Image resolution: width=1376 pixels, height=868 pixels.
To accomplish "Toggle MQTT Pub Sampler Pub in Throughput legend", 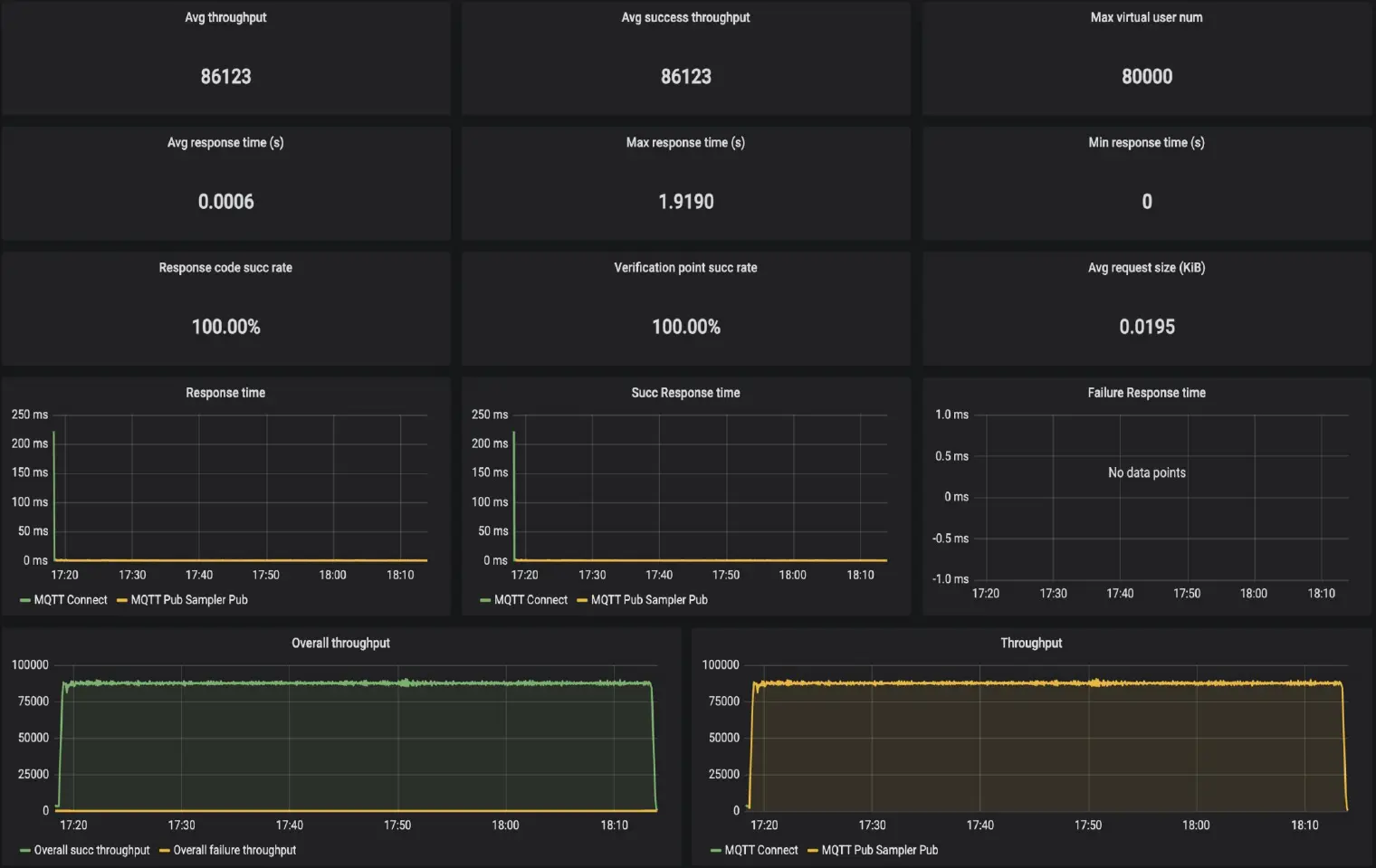I will click(x=880, y=850).
